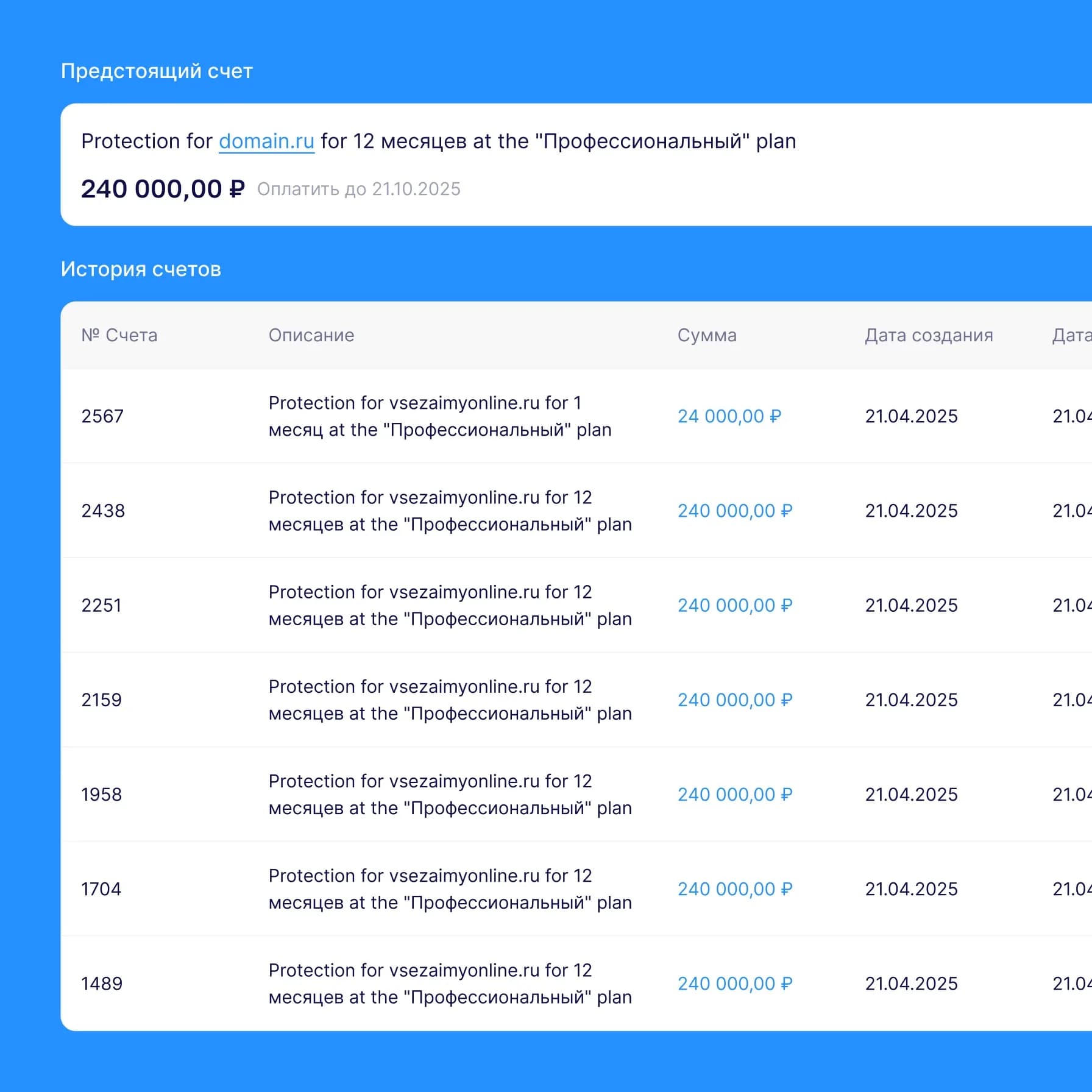The width and height of the screenshot is (1092, 1092).
Task: Click the description text of invoice 1489
Action: tap(450, 984)
